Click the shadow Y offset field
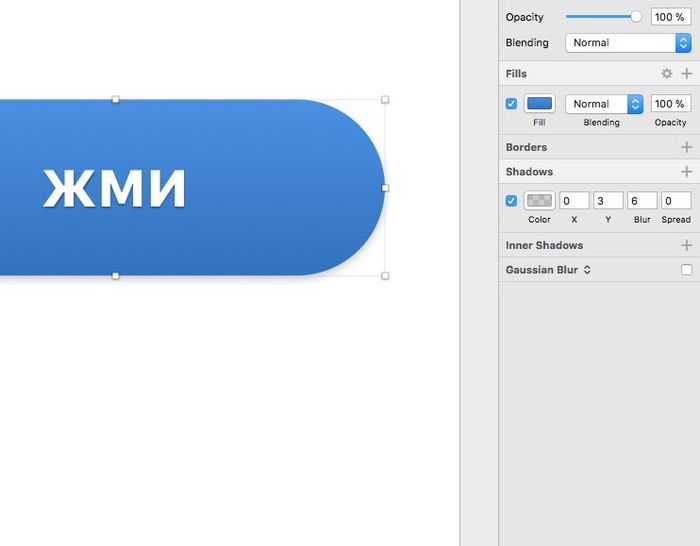 tap(608, 201)
